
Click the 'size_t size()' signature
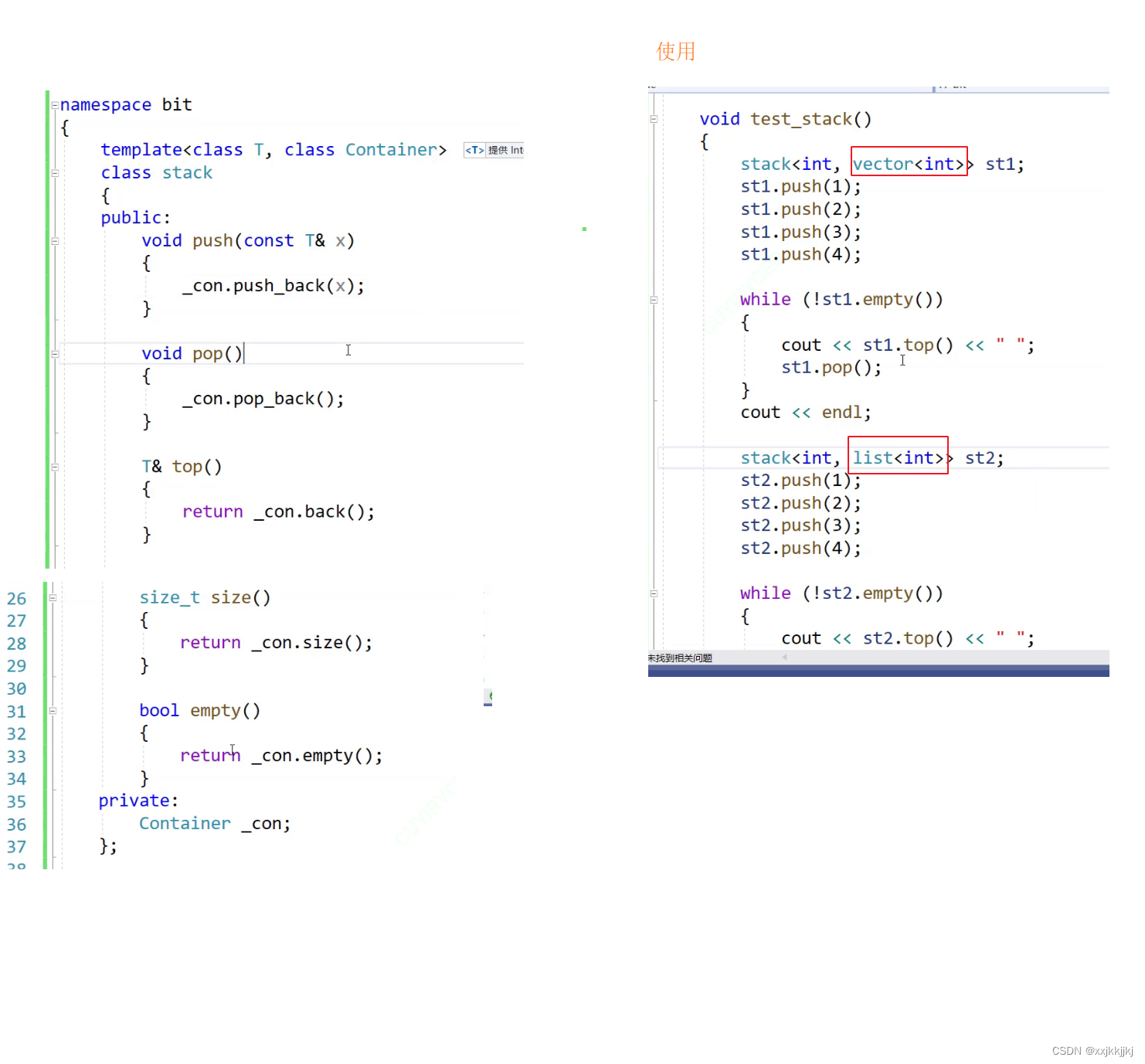point(205,598)
